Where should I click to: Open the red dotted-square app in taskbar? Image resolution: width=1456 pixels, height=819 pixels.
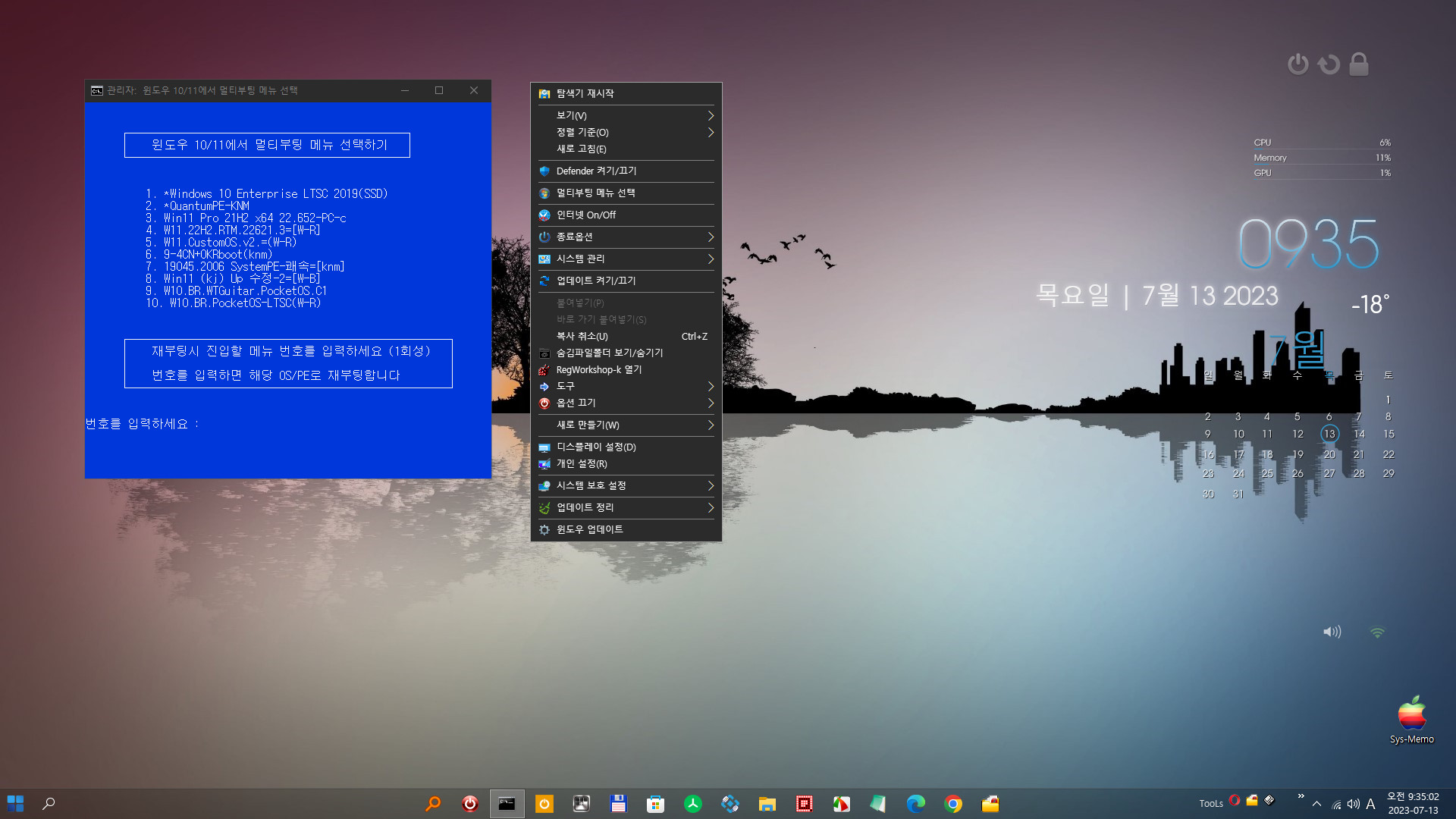[805, 804]
